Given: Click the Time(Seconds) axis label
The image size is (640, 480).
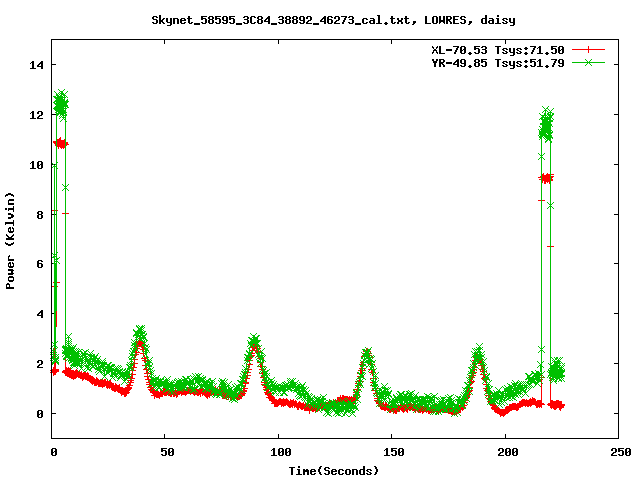Looking at the screenshot, I should tap(334, 471).
